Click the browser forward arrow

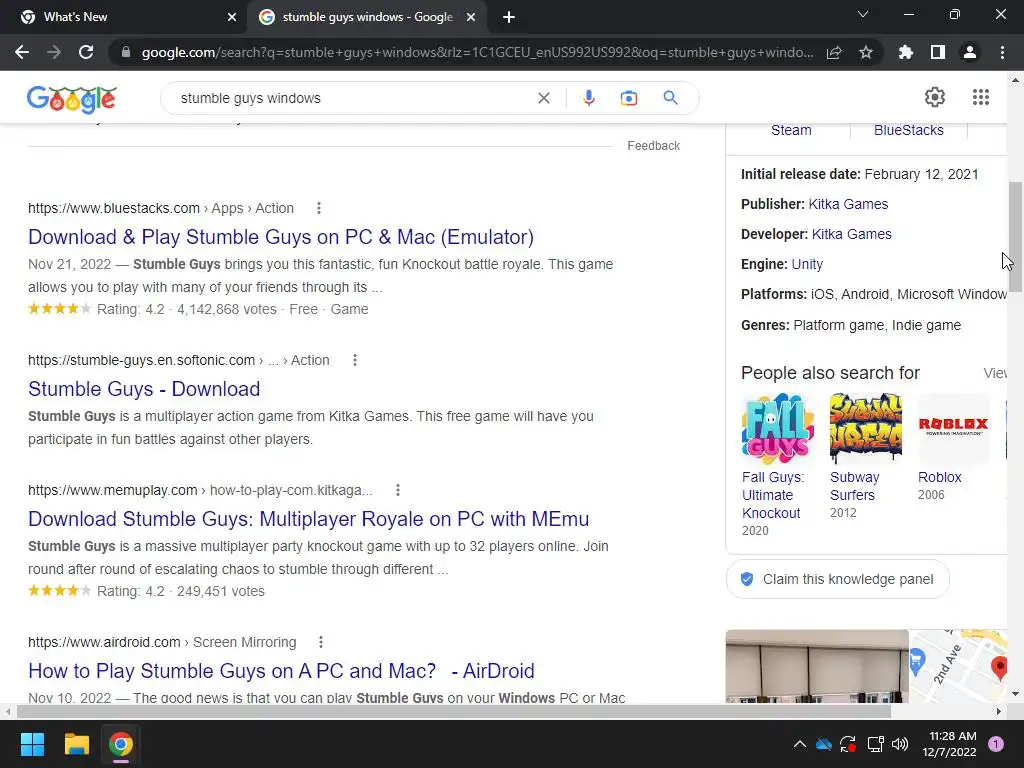click(x=54, y=52)
